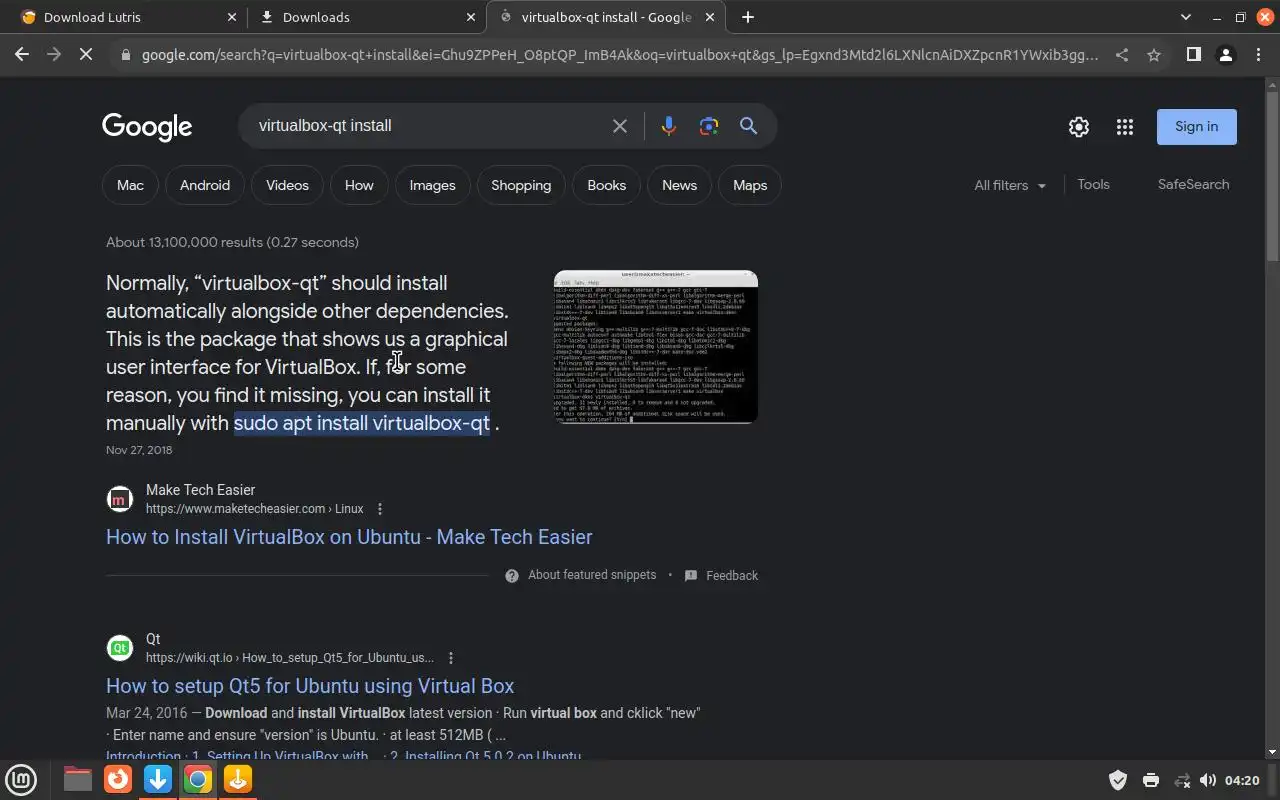Open the volume tray icon

[1208, 780]
